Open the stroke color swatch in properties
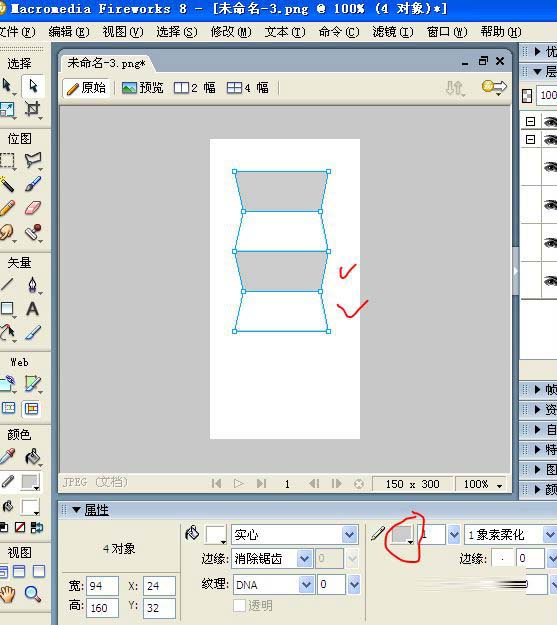The height and width of the screenshot is (625, 557). [402, 535]
